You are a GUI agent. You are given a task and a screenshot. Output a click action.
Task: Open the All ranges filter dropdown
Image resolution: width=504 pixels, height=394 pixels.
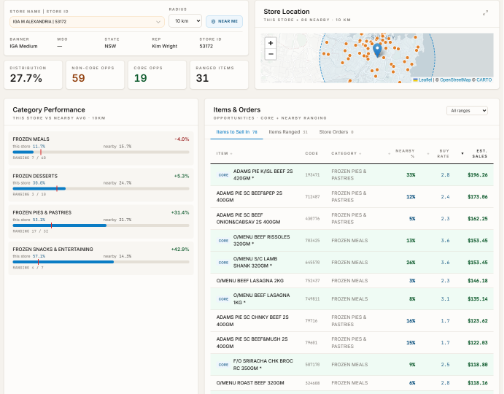467,110
